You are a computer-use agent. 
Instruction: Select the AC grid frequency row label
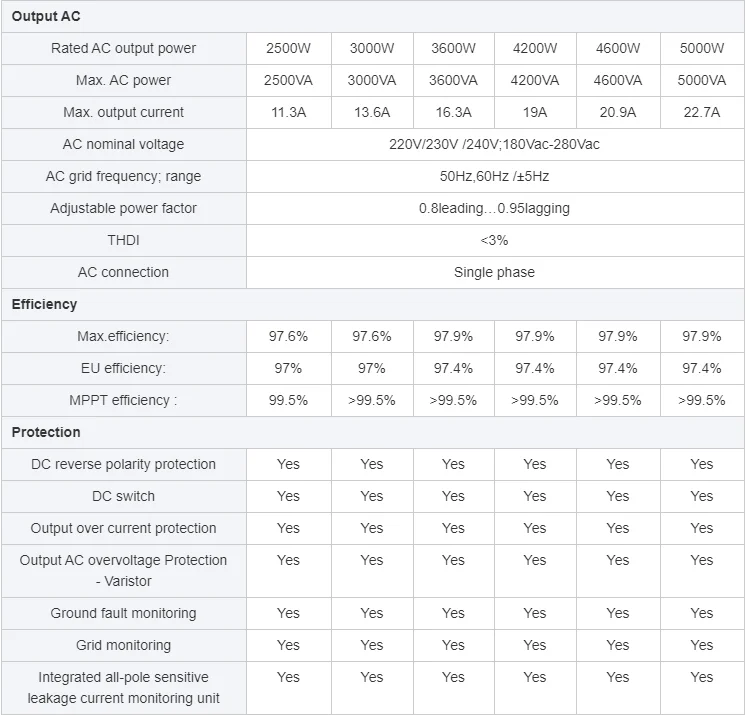click(x=123, y=176)
